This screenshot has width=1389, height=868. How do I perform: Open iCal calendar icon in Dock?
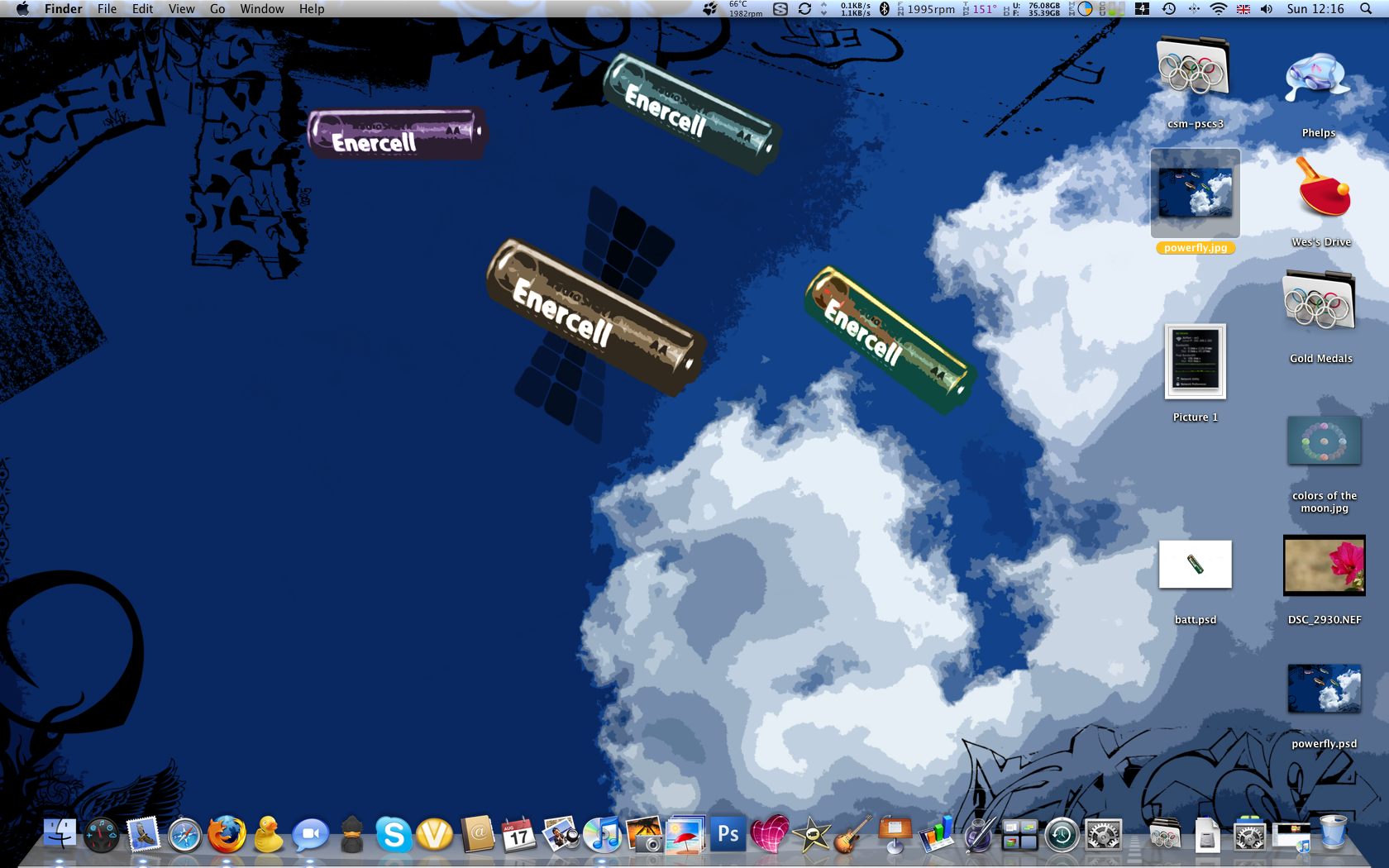[519, 834]
